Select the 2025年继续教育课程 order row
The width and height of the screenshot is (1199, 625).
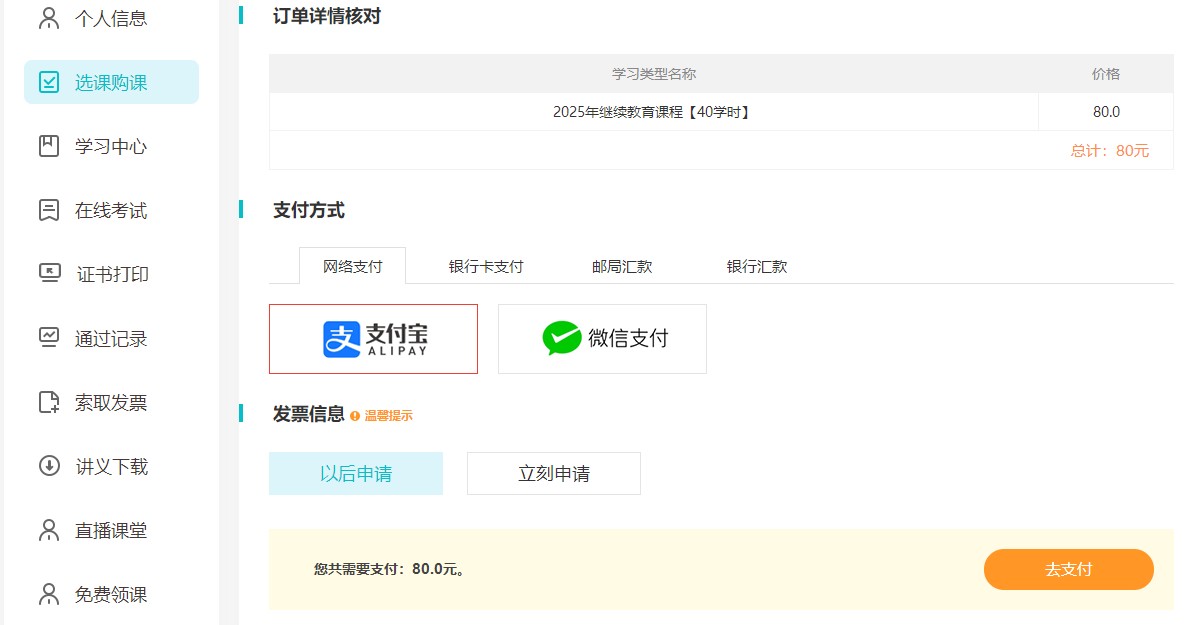pos(653,111)
